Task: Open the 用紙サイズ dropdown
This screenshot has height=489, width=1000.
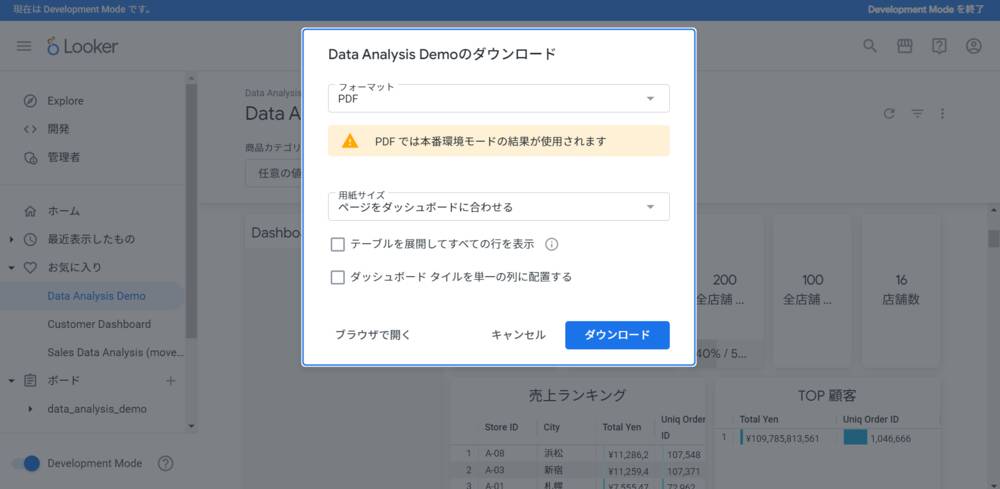Action: click(499, 207)
